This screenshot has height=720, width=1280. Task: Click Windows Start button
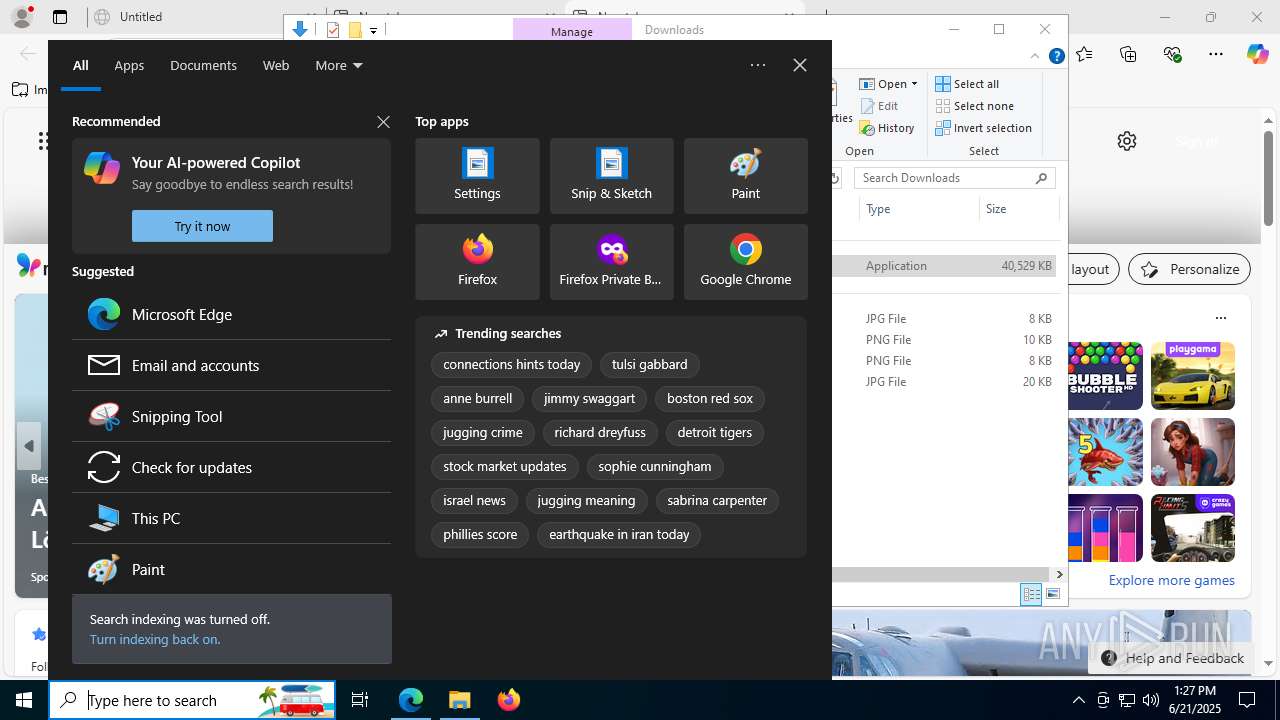pos(24,700)
